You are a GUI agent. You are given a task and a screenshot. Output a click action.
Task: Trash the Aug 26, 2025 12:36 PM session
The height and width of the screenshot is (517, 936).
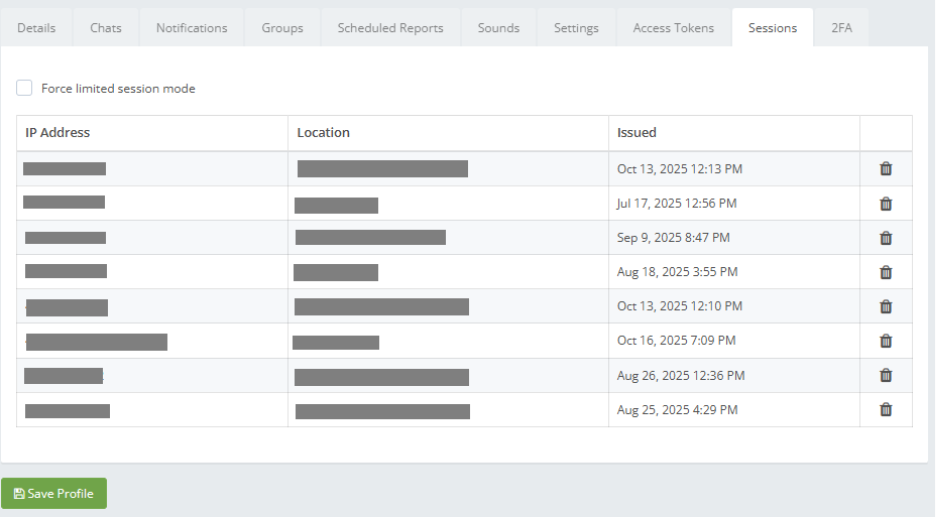coord(885,375)
